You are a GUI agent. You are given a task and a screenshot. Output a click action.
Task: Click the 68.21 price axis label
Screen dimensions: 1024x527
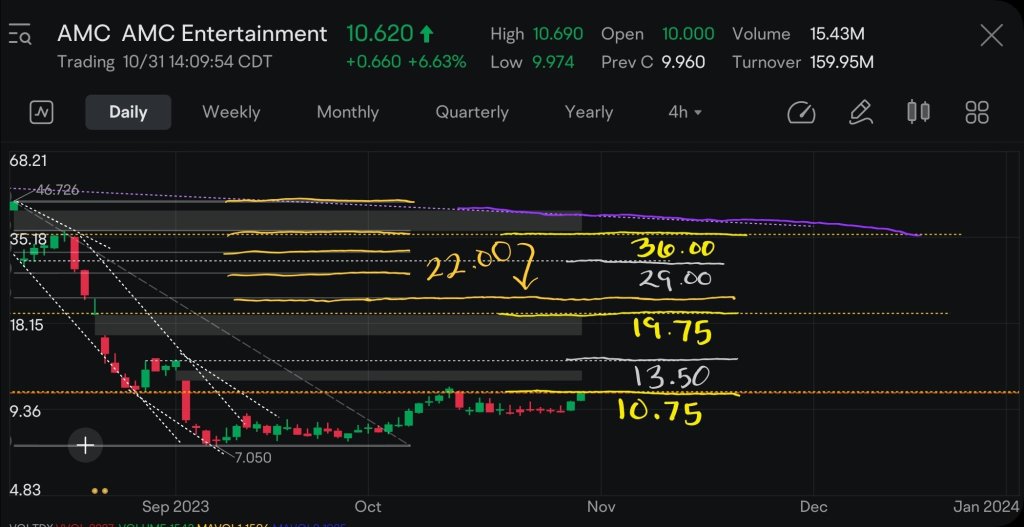(x=28, y=161)
